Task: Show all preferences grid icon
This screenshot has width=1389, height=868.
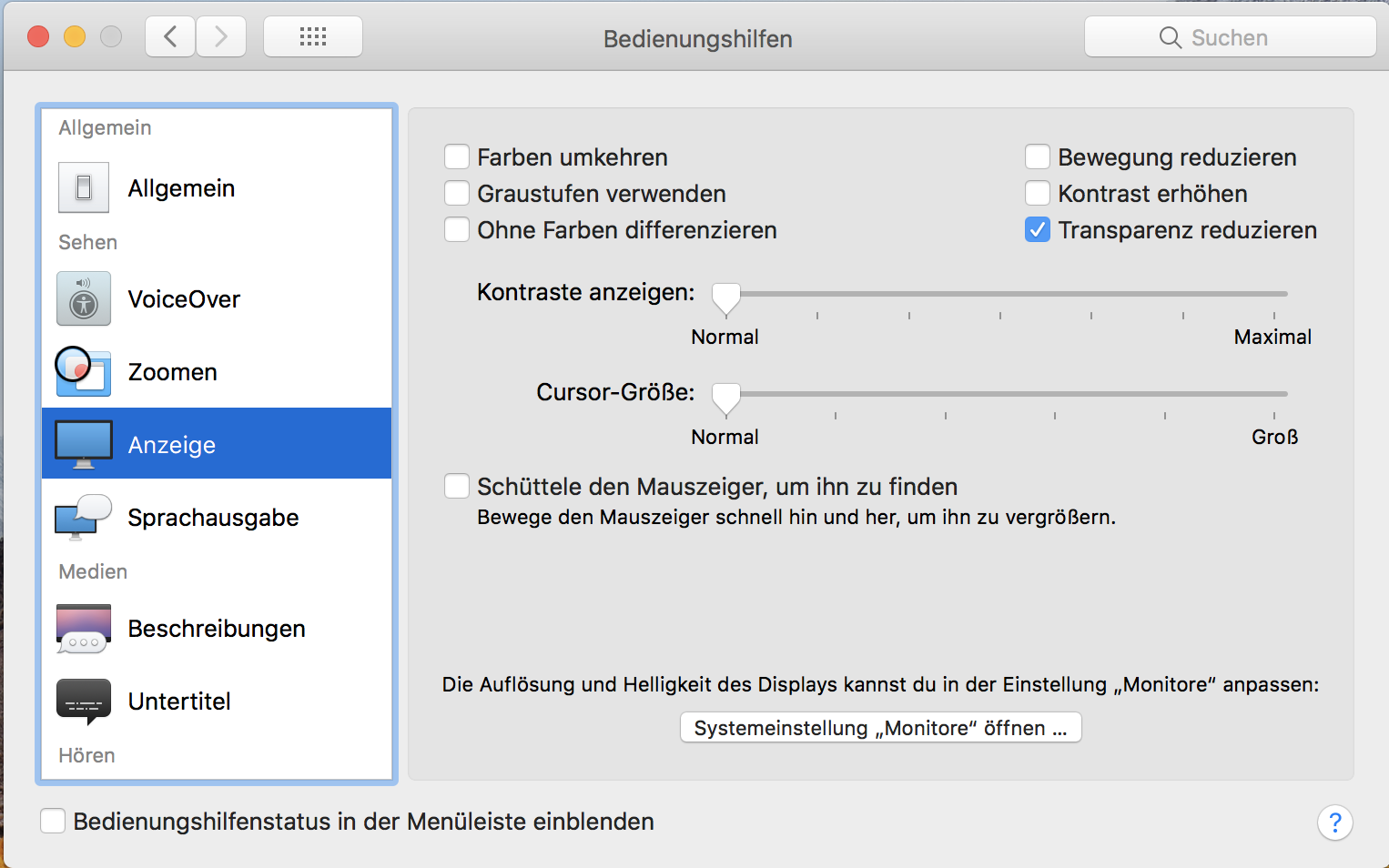Action: click(x=313, y=37)
